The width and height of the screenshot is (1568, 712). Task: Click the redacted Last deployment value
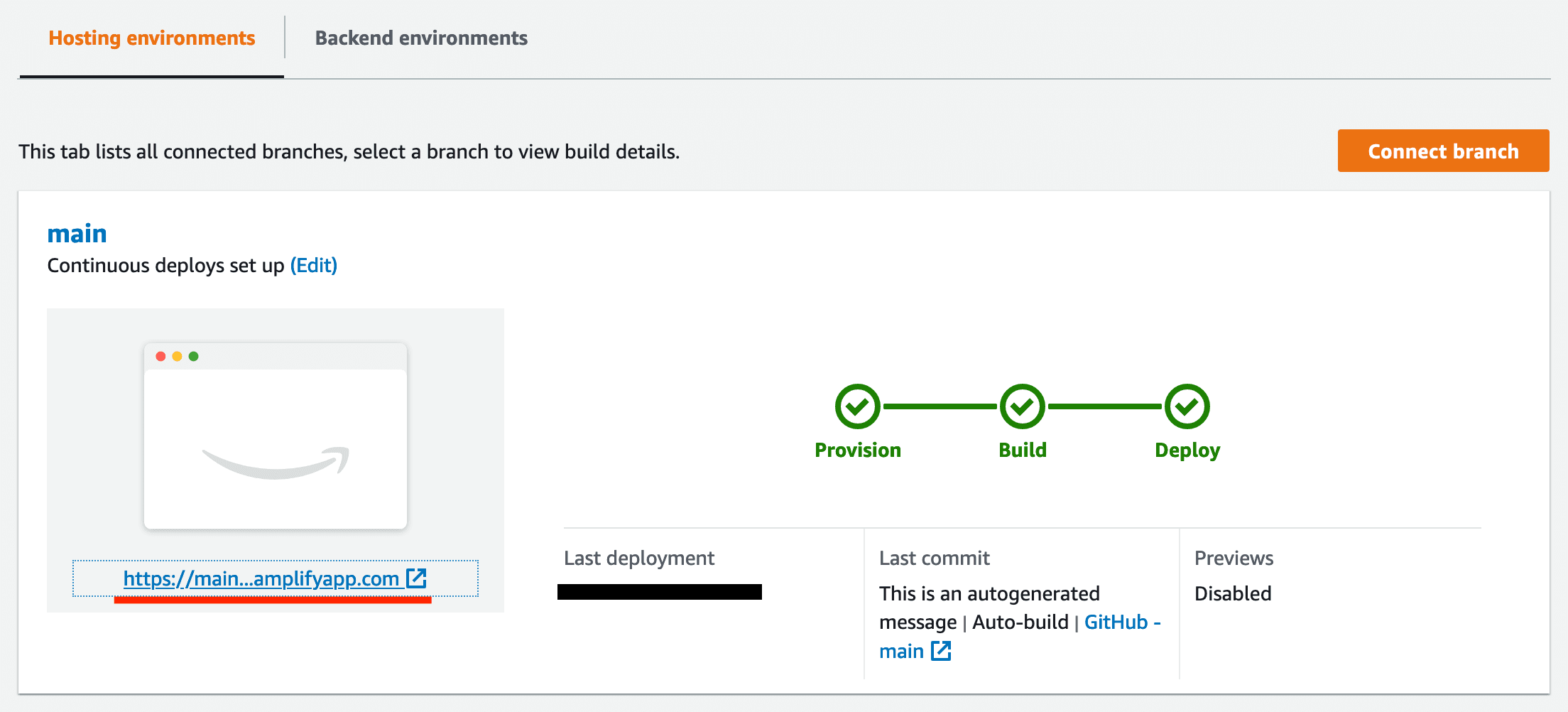[x=659, y=592]
